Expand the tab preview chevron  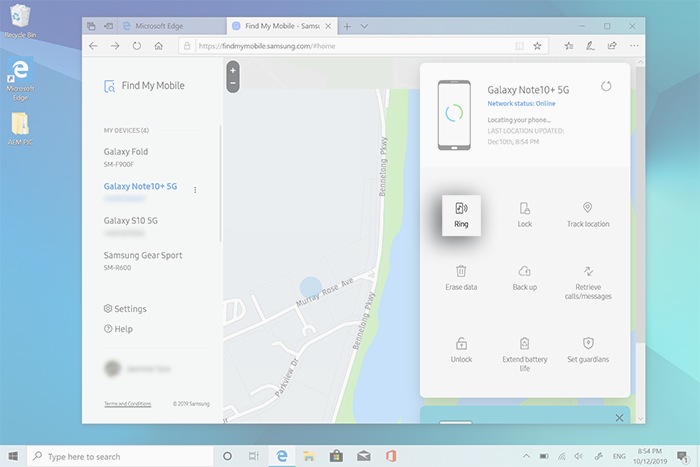tap(364, 26)
